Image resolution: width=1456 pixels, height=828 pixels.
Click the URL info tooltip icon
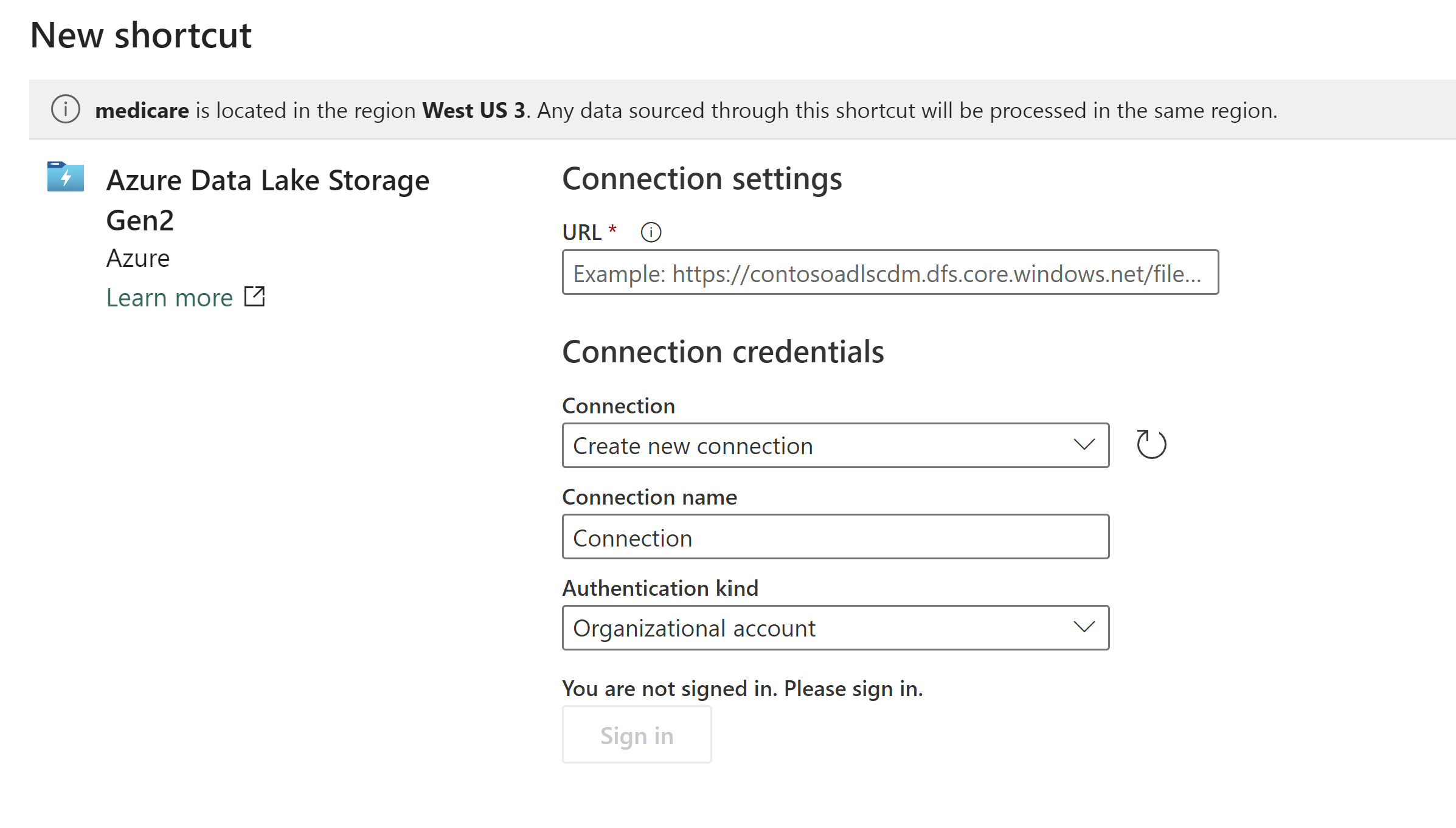coord(651,232)
